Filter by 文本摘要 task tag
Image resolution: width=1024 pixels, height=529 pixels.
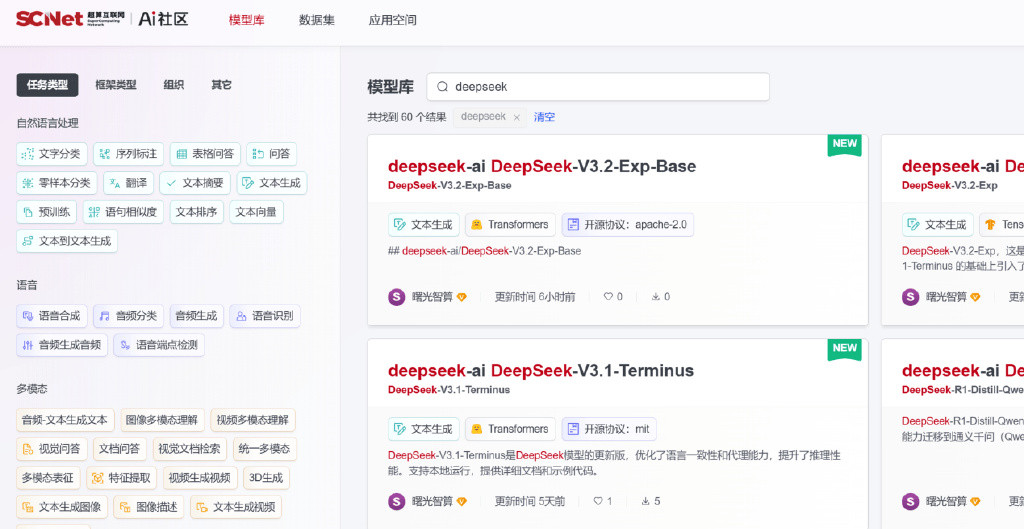tap(195, 183)
